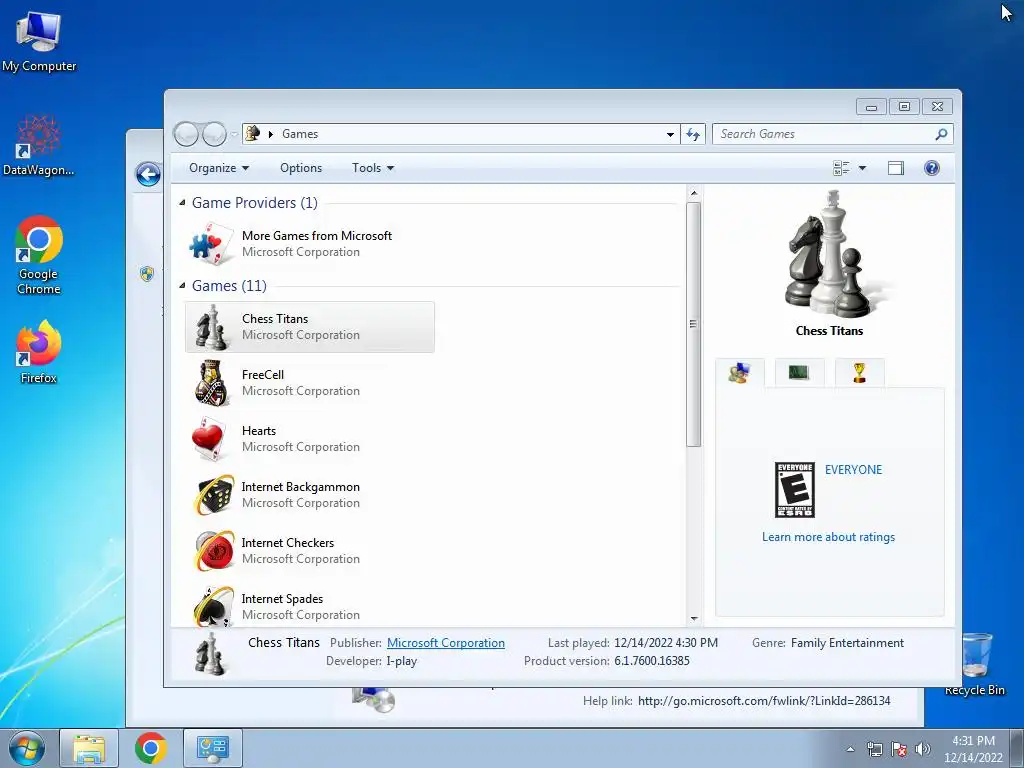Open the Firefox desktop shortcut
1024x768 pixels.
click(x=39, y=352)
